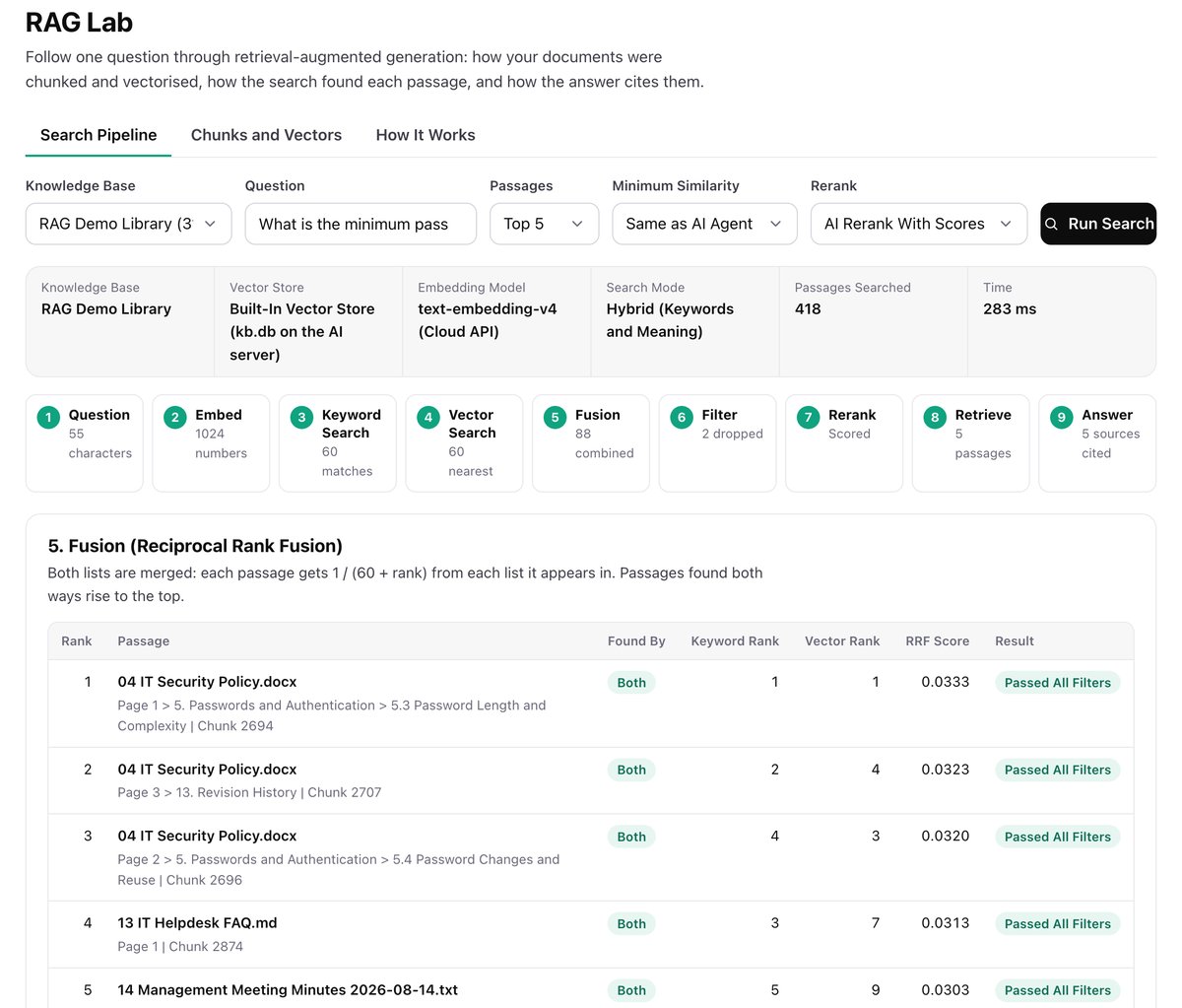1182x1008 pixels.
Task: Click the Vector Rank column header
Action: point(842,640)
